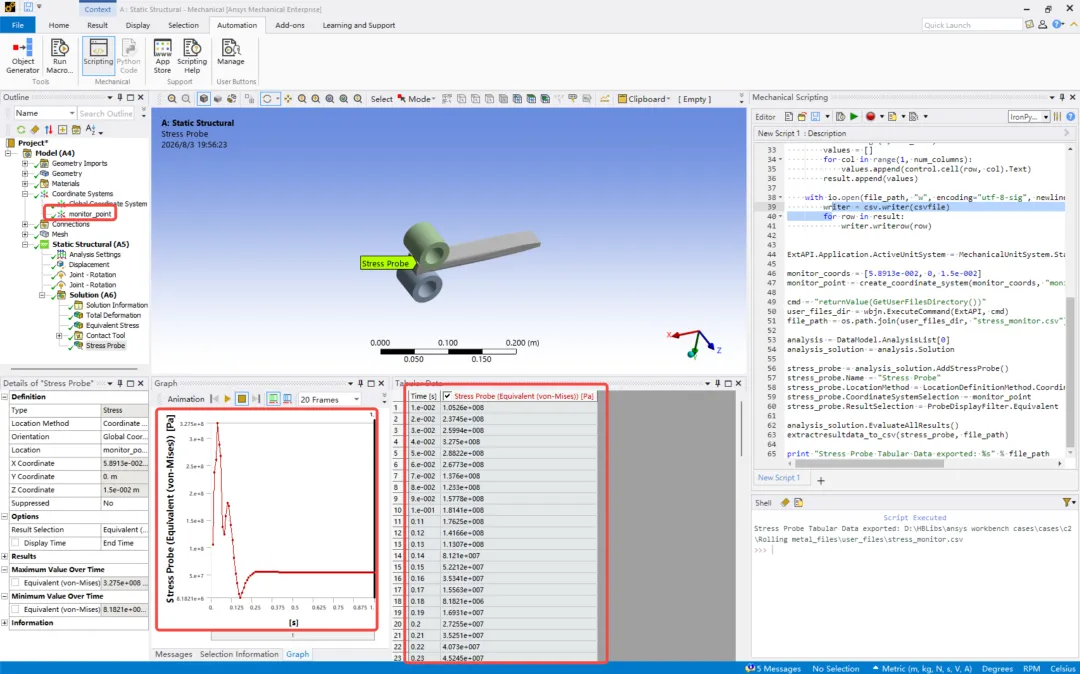Toggle Maximum Equivalent (von-Mises) parameter checkbox
The height and width of the screenshot is (674, 1080).
pos(15,582)
